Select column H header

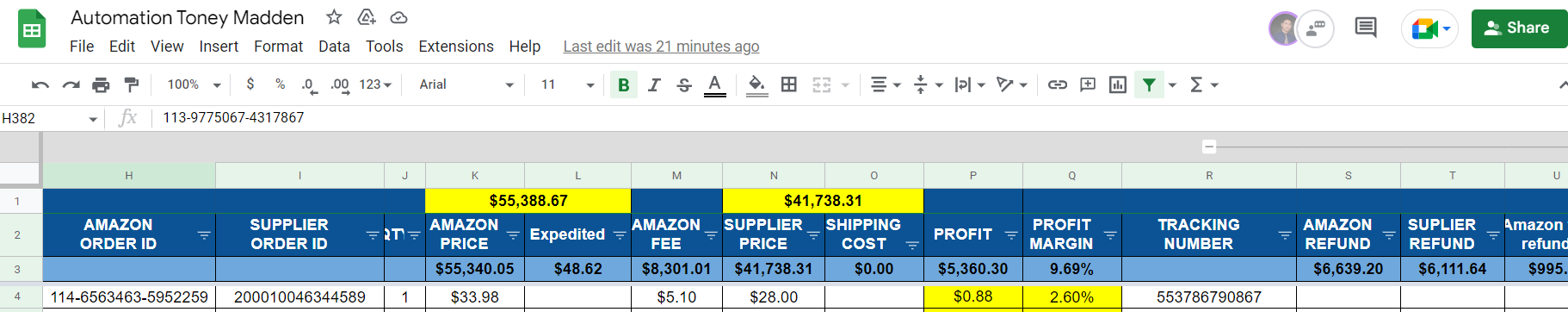point(129,175)
